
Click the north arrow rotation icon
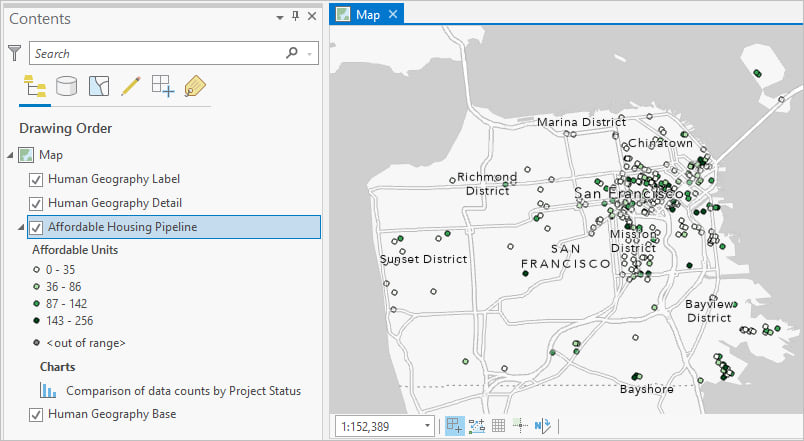[544, 426]
